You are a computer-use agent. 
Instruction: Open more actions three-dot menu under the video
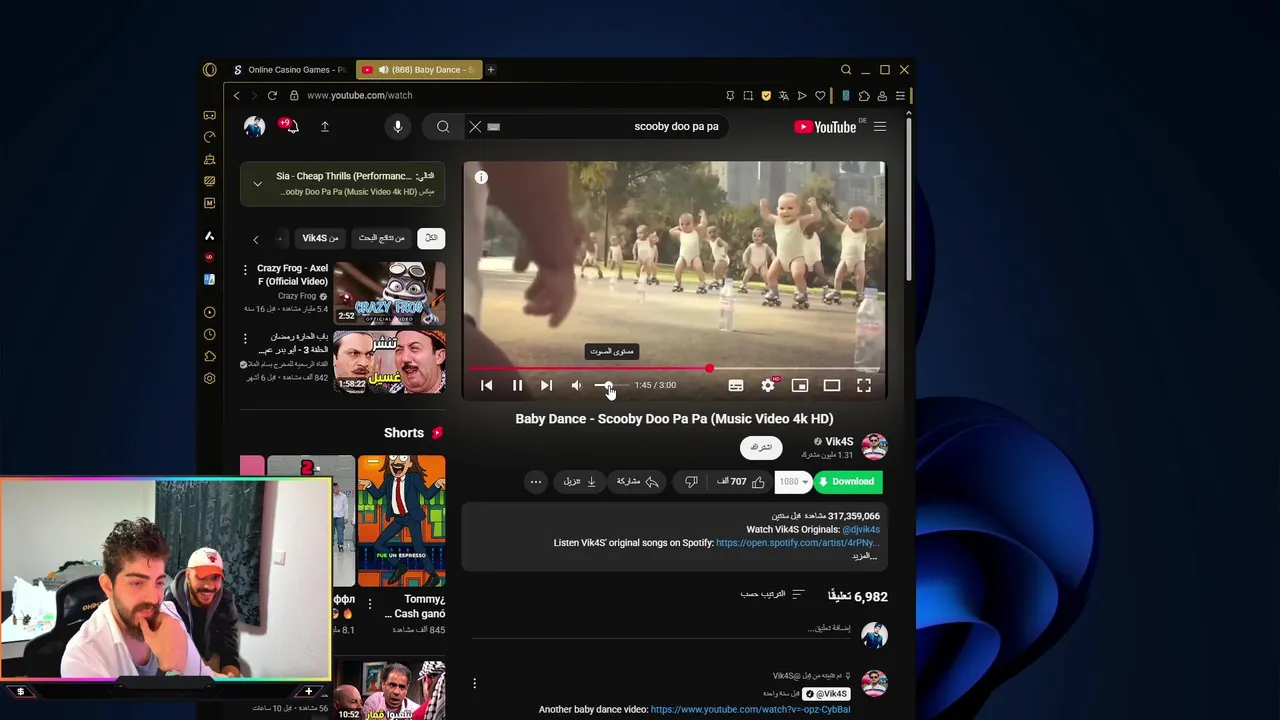pyautogui.click(x=536, y=482)
